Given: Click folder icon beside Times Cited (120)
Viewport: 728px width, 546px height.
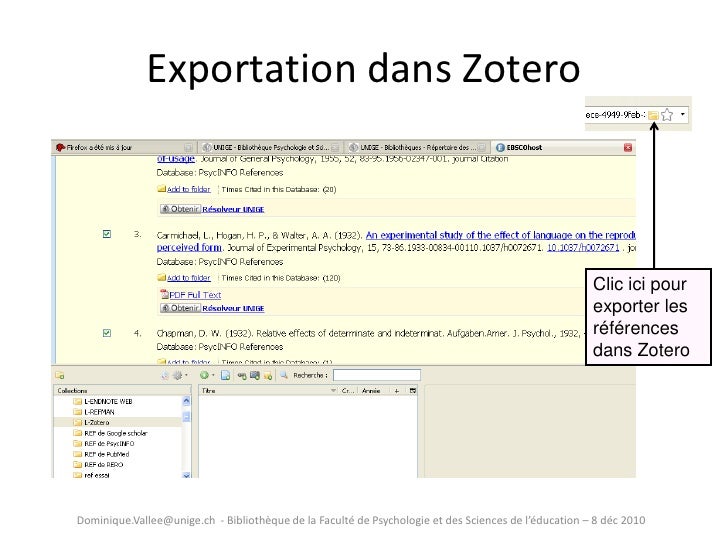Looking at the screenshot, I should coord(162,277).
